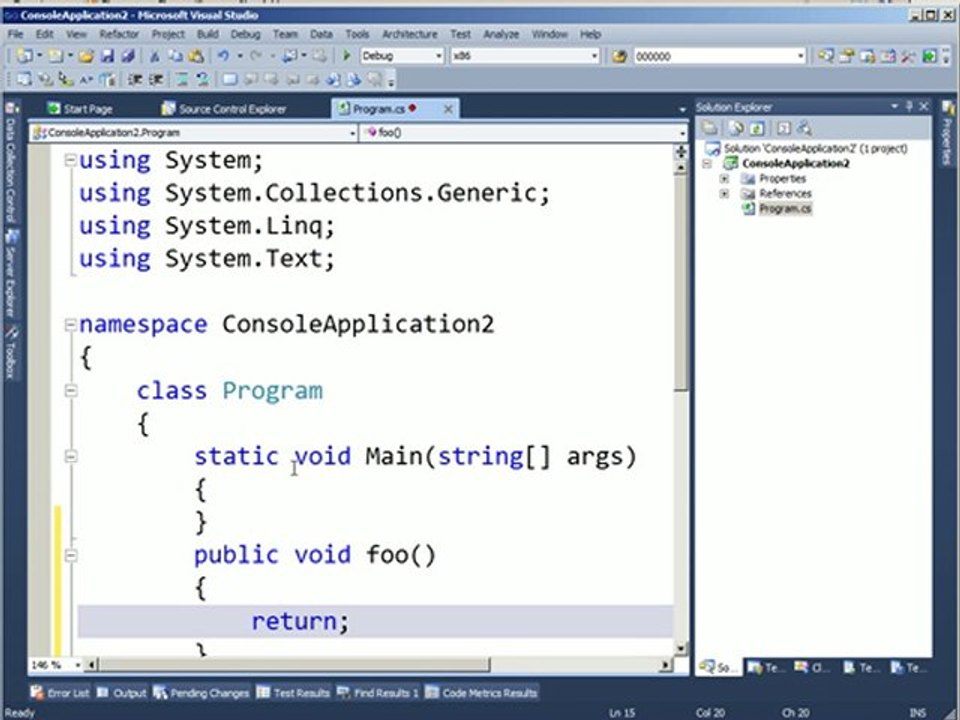Open the Error List panel tab
Screen dimensions: 960x720
coord(60,693)
